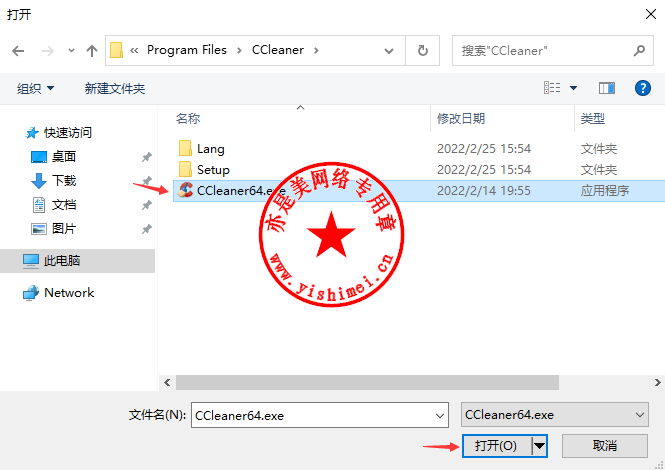
Task: Open the help question mark icon
Action: pos(643,88)
